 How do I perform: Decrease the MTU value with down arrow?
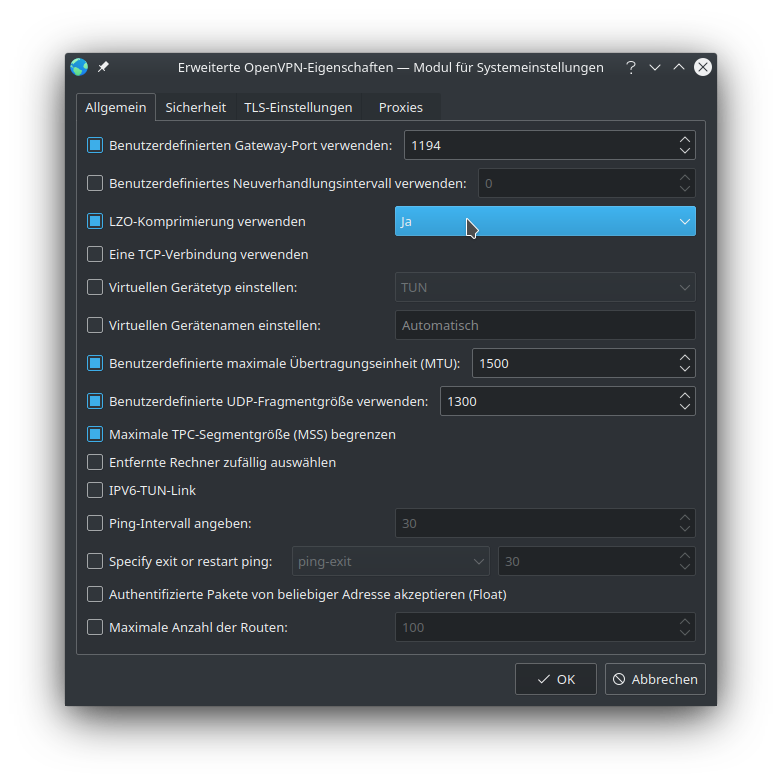684,369
